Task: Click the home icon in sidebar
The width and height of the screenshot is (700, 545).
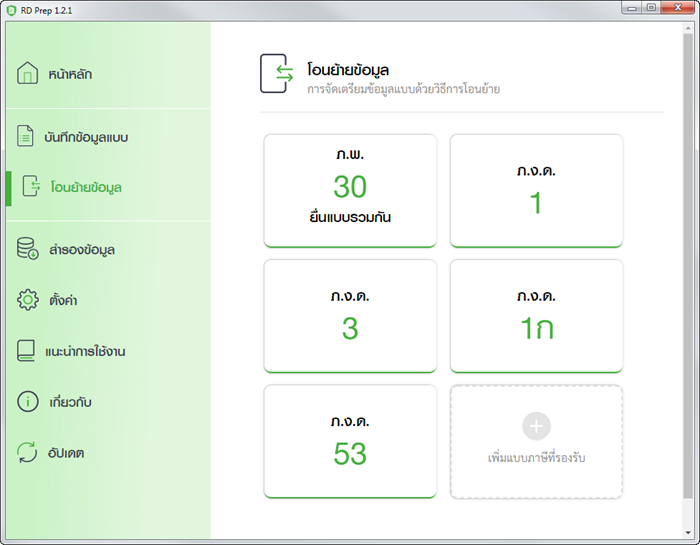Action: coord(27,74)
